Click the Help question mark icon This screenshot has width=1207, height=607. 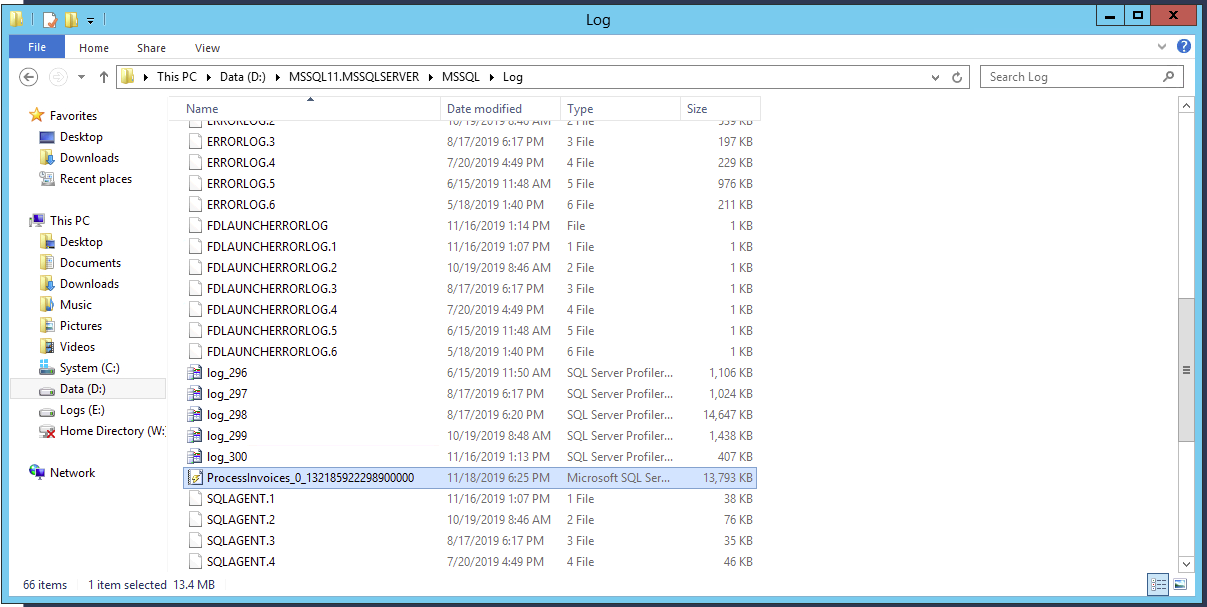tap(1184, 47)
